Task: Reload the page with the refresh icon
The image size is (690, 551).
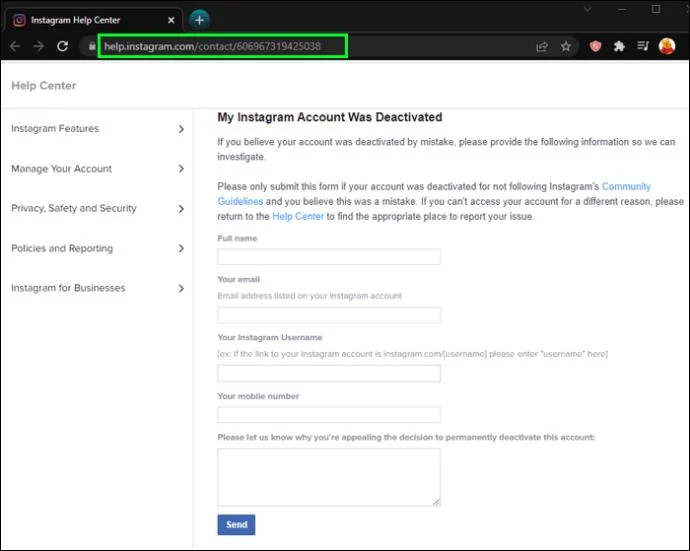Action: [62, 46]
